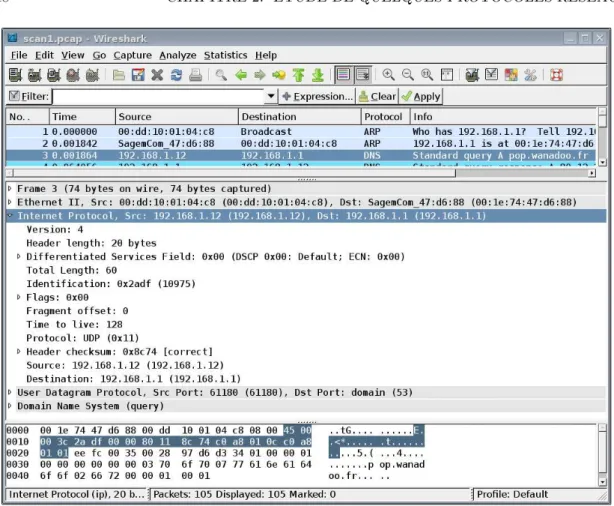Open help lifebuoy icon
Screen dimensions: 614x506
(556, 75)
